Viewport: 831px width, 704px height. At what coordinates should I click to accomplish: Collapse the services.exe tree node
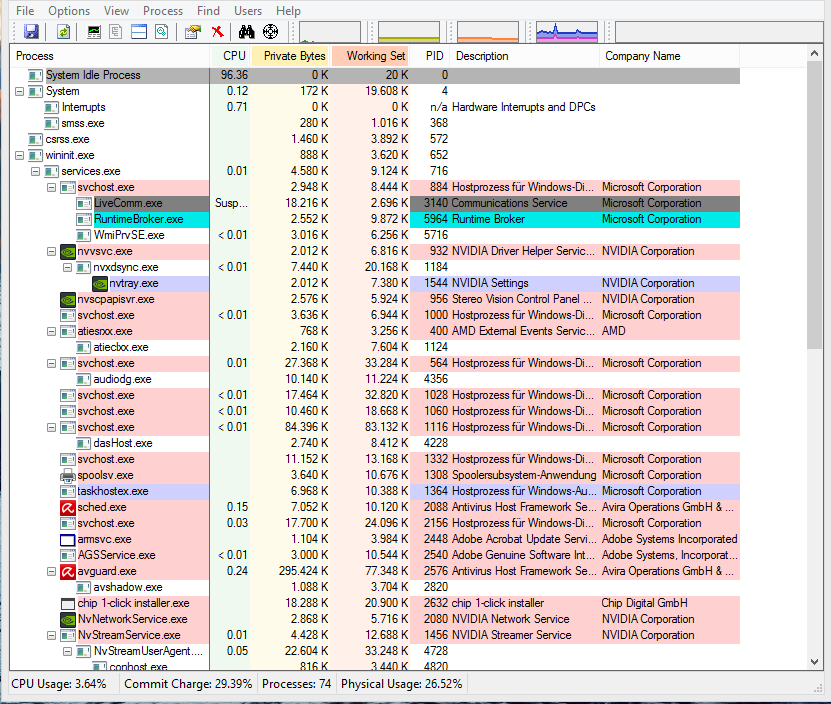tap(36, 171)
